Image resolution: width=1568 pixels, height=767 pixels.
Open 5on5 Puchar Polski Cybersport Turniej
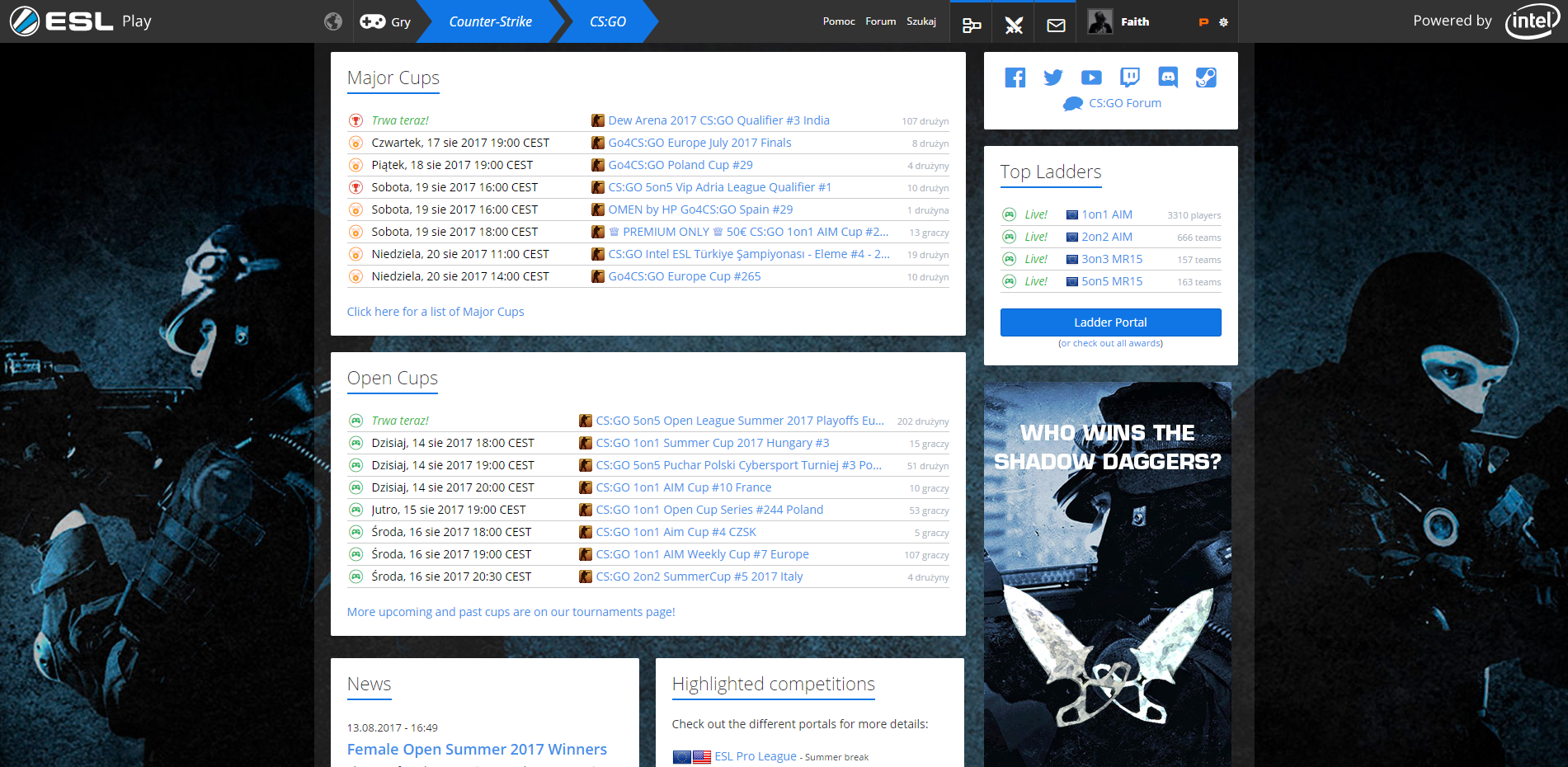[739, 465]
